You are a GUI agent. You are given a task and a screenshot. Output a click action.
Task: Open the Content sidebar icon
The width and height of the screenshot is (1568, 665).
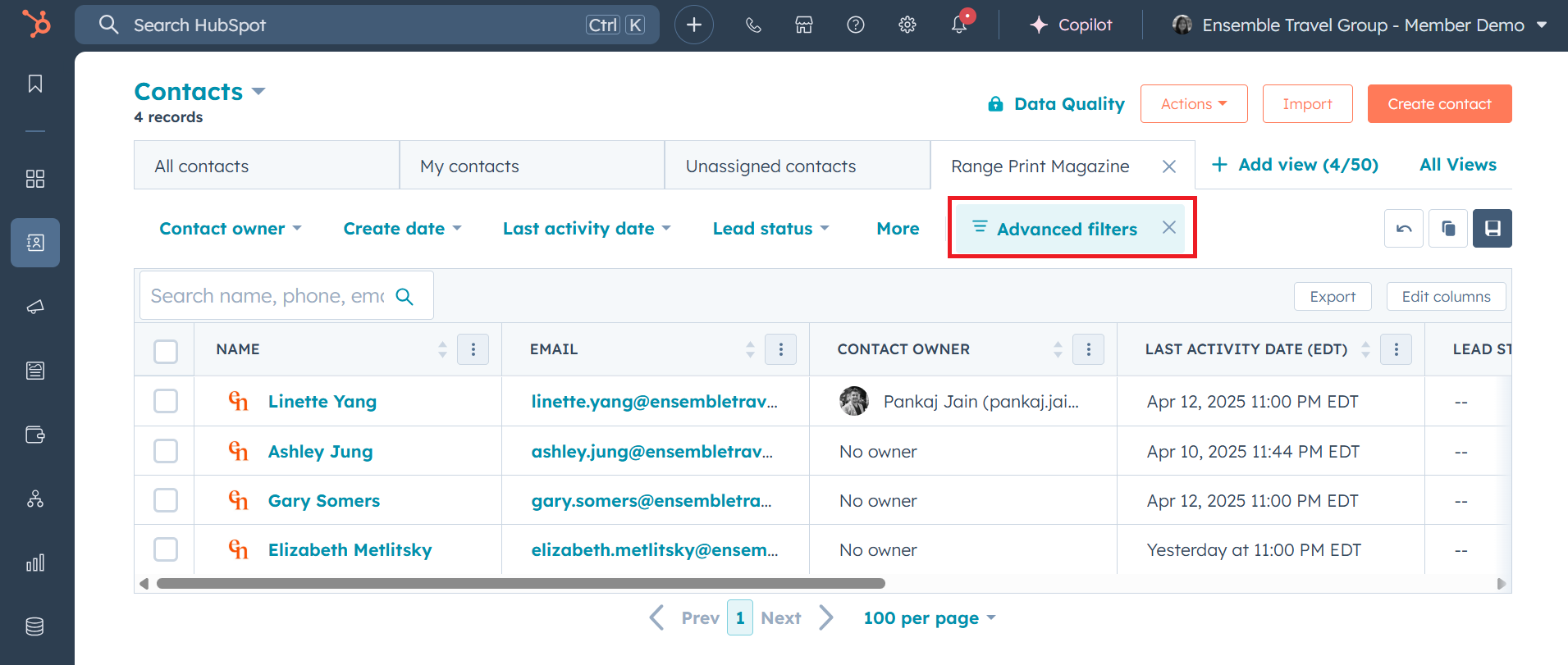[35, 371]
